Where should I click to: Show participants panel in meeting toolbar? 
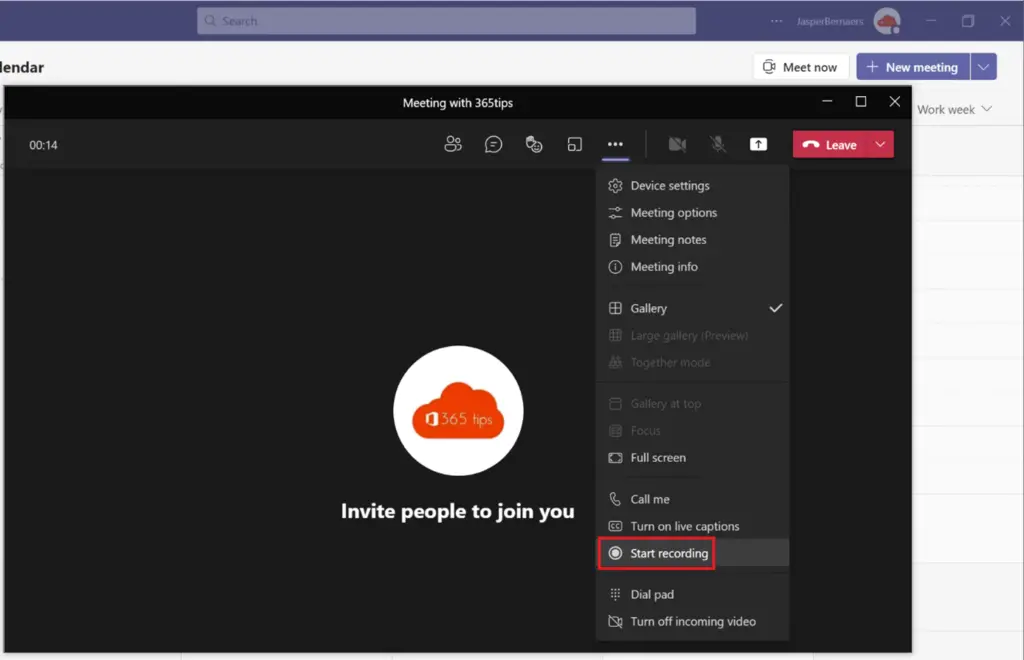coord(453,144)
